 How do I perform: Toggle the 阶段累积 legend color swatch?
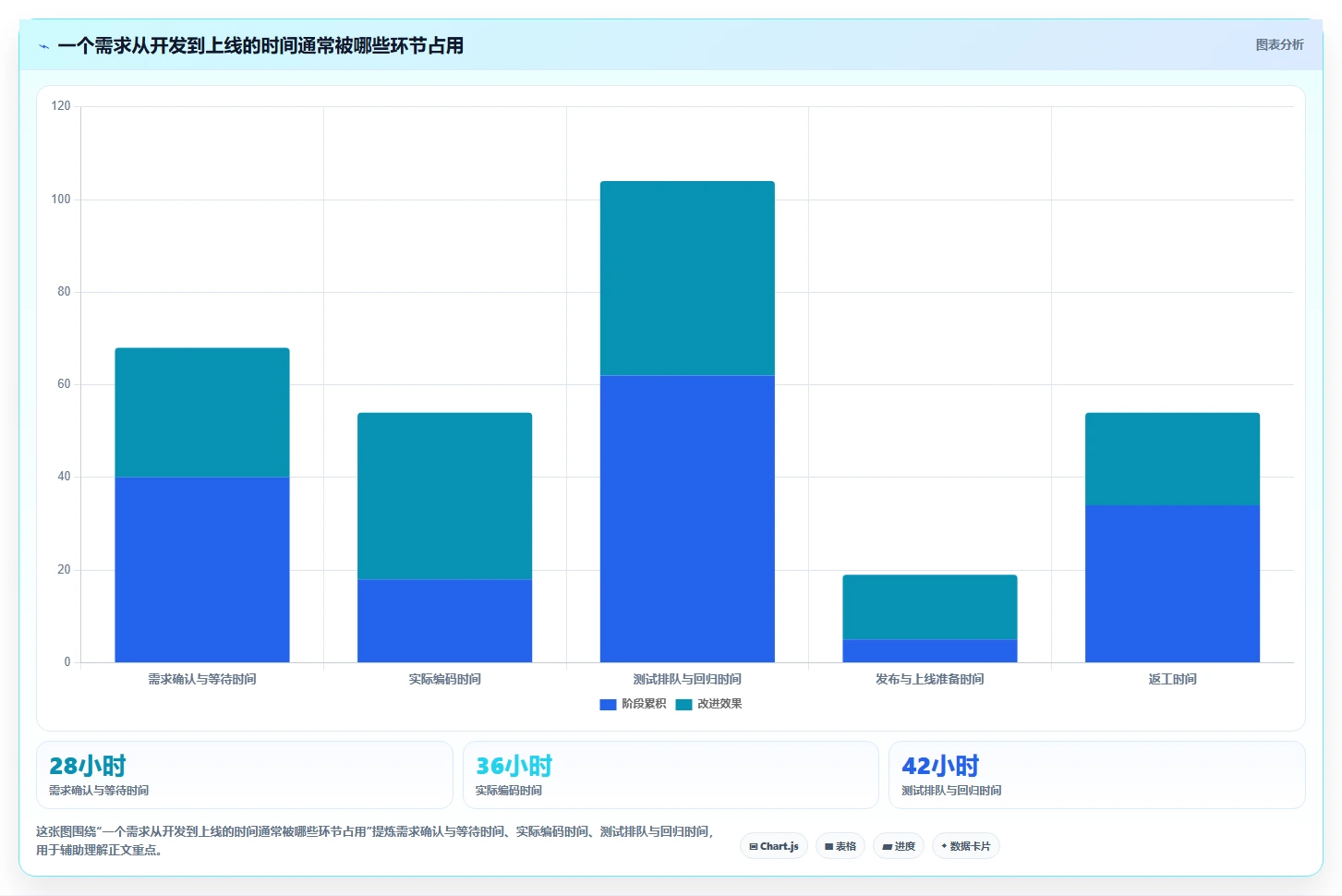tap(608, 705)
